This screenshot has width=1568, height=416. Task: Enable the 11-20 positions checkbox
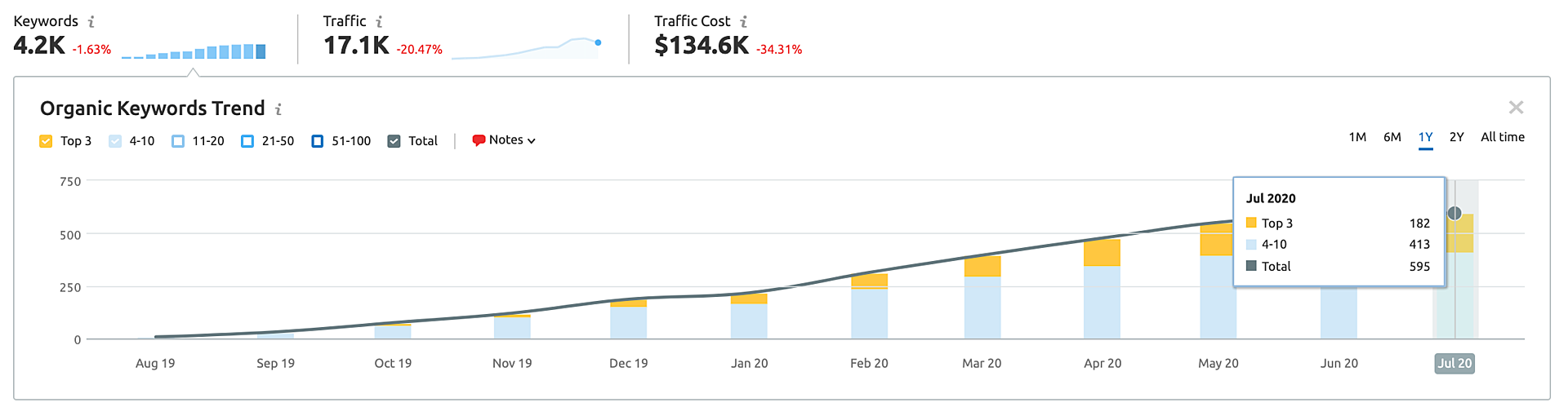point(178,141)
